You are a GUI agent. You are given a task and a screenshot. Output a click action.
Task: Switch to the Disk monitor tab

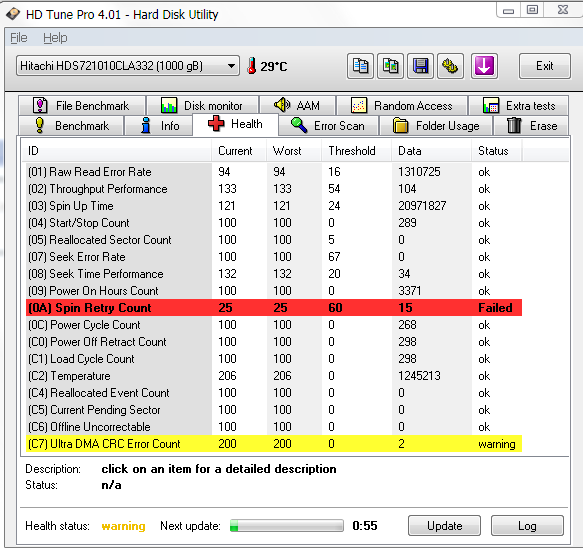(x=203, y=106)
